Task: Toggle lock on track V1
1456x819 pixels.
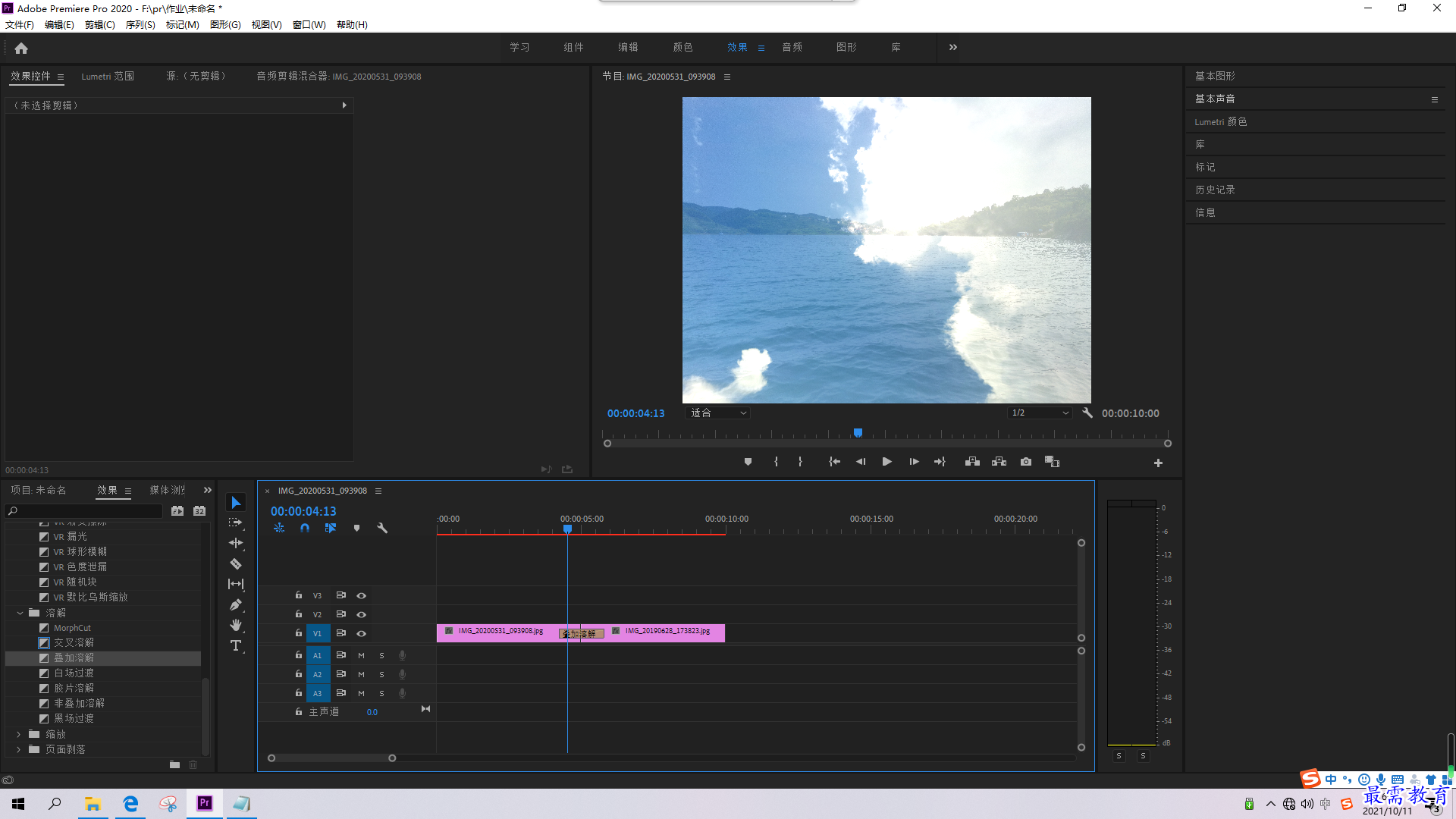Action: coord(299,633)
